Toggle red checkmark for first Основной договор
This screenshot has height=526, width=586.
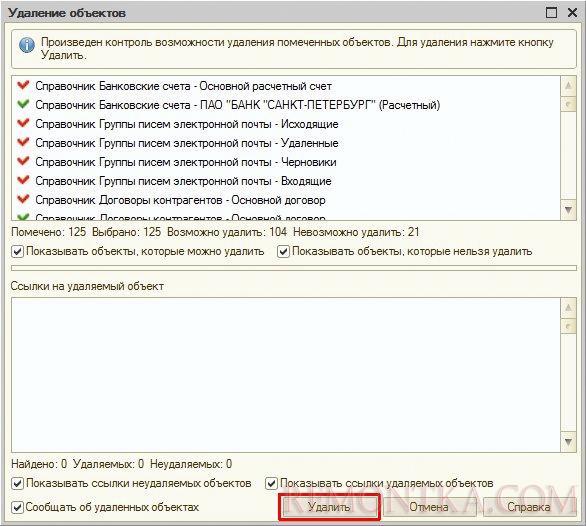23,199
